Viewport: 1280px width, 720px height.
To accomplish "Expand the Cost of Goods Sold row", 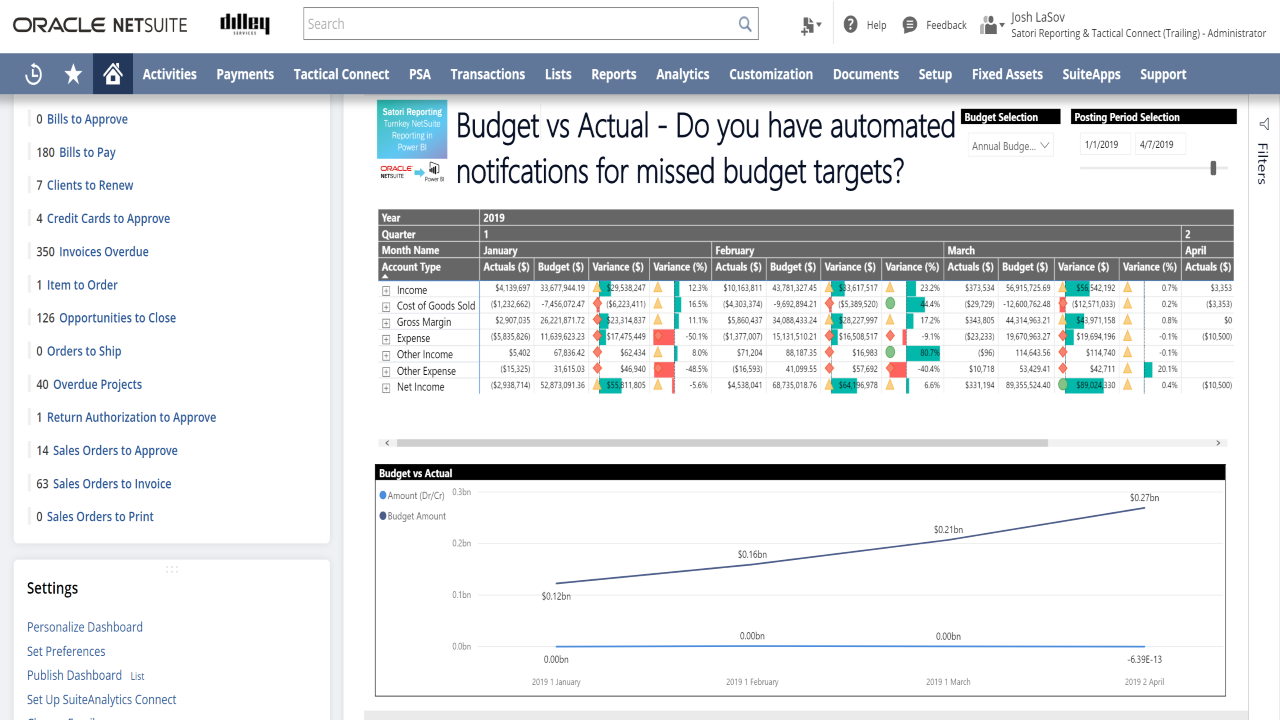I will [x=386, y=306].
